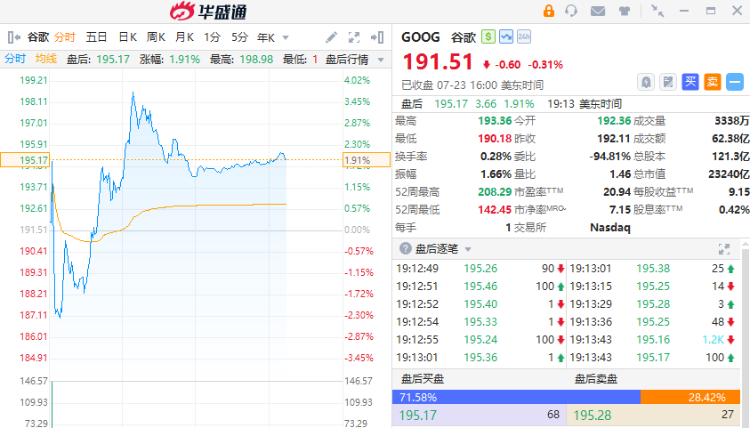750x428 pixels.
Task: Open the customer service headset icon
Action: click(571, 11)
